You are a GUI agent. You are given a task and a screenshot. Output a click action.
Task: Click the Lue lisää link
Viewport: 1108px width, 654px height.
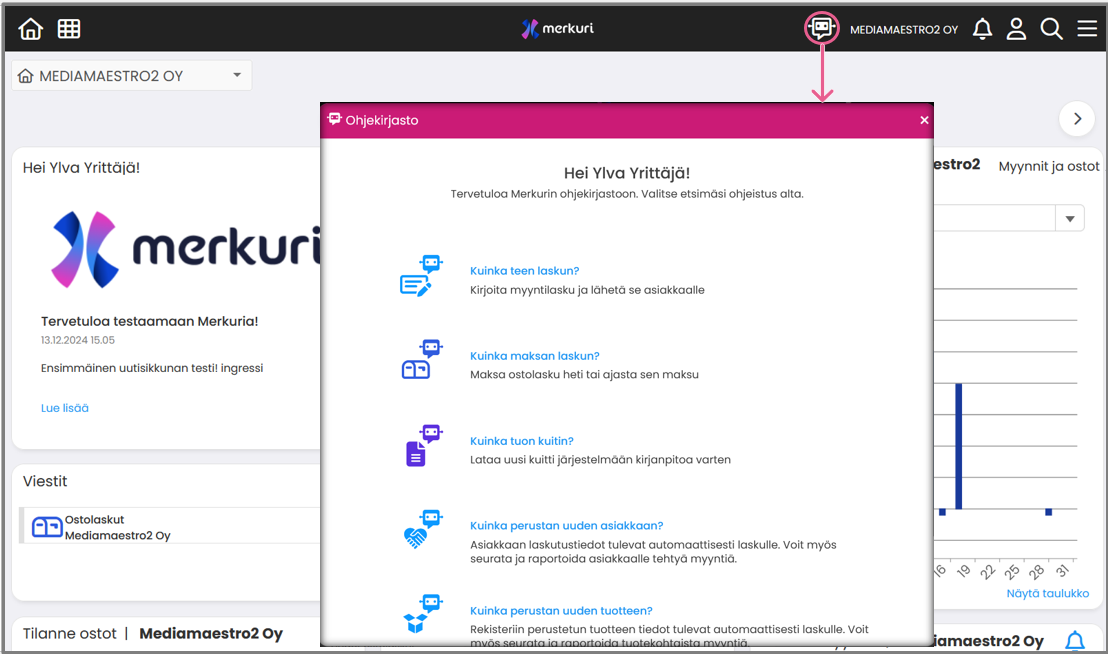(x=65, y=408)
